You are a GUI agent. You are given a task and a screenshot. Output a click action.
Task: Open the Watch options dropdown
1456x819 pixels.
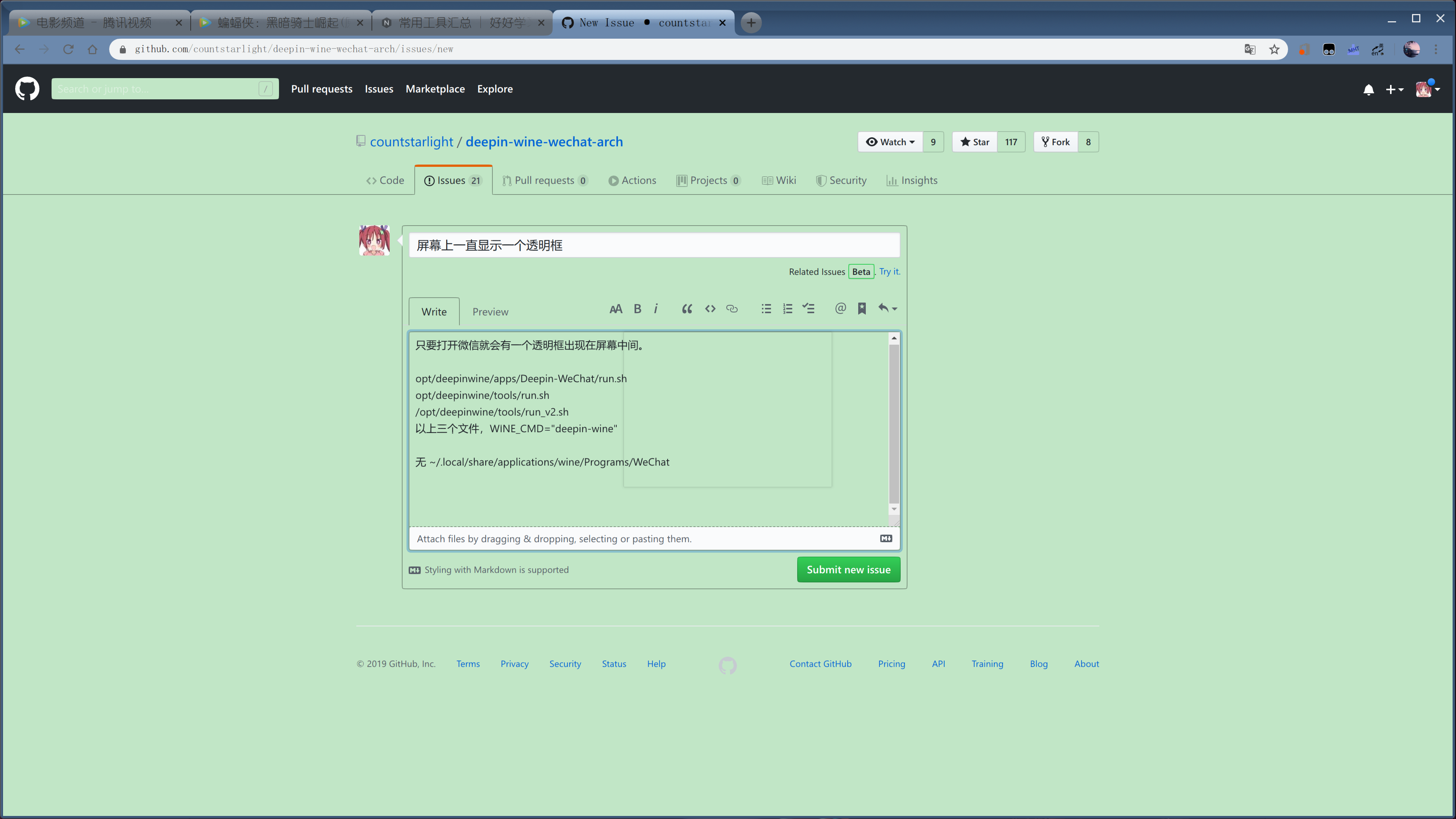click(890, 142)
